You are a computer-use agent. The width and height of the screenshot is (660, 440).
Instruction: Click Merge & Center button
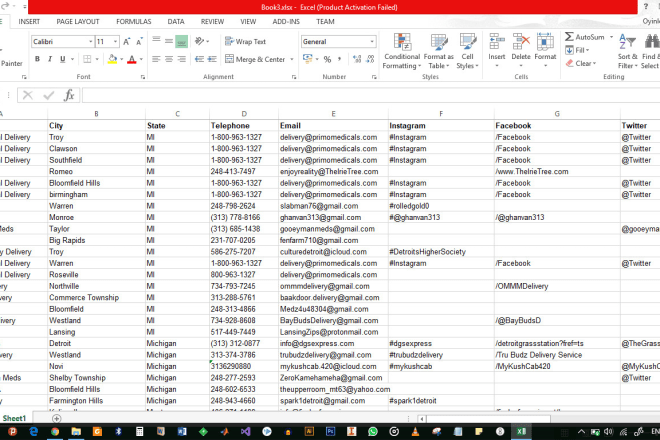255,59
